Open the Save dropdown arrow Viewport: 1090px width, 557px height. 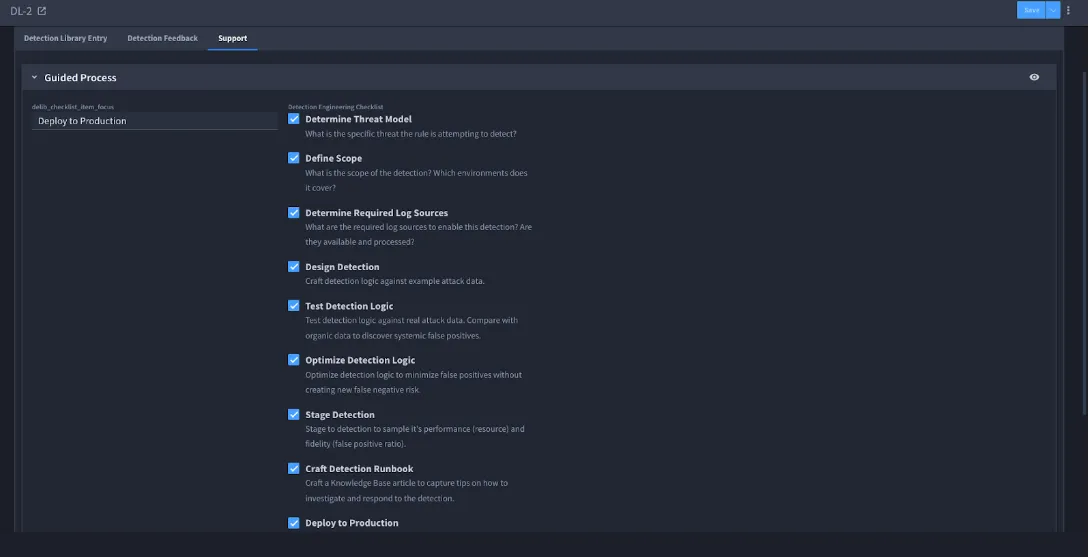point(1052,10)
